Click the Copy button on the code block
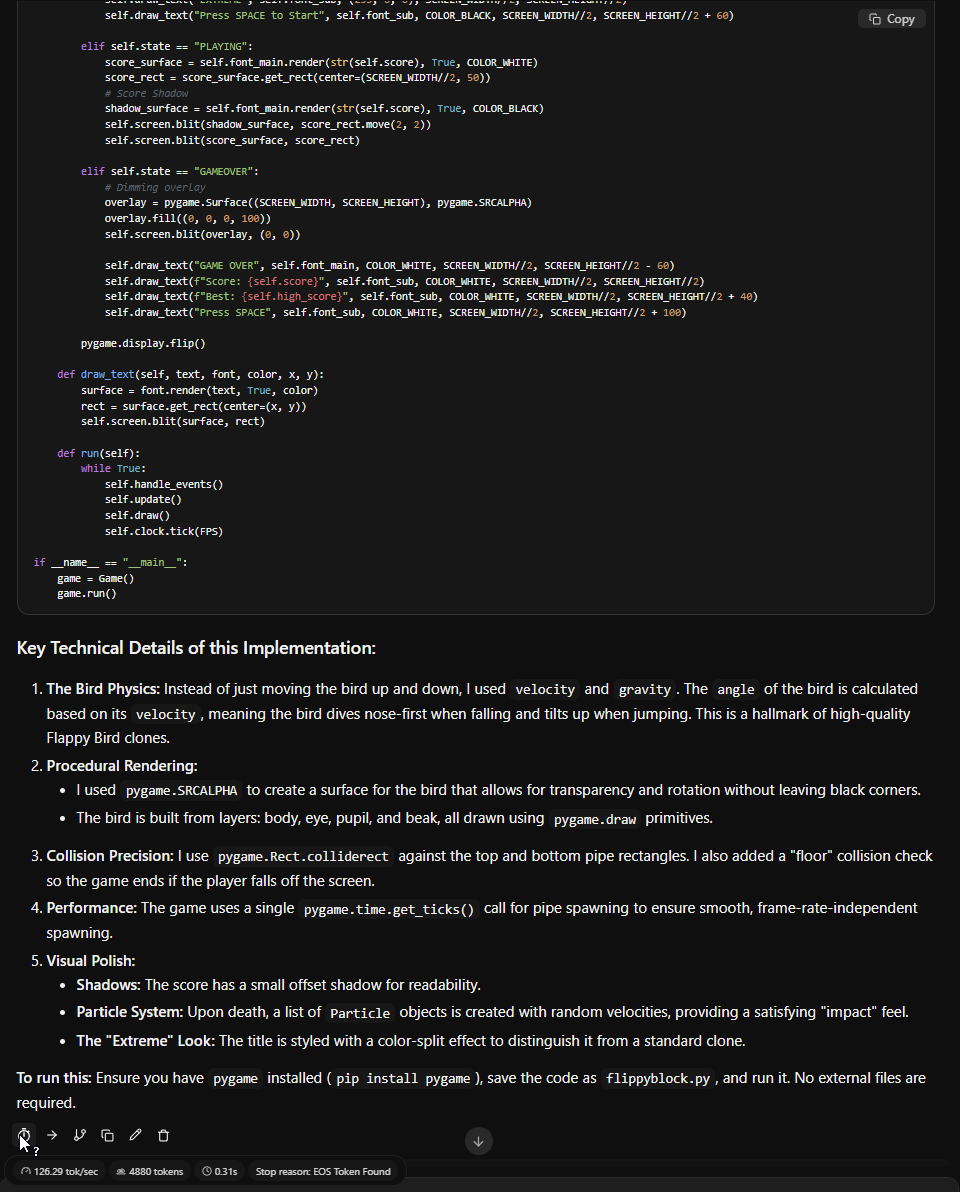 coord(892,19)
